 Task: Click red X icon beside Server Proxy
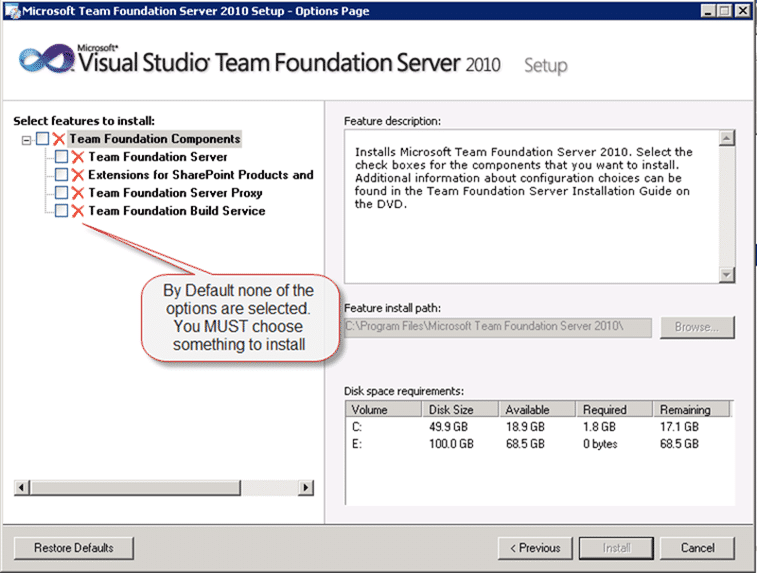pos(78,193)
